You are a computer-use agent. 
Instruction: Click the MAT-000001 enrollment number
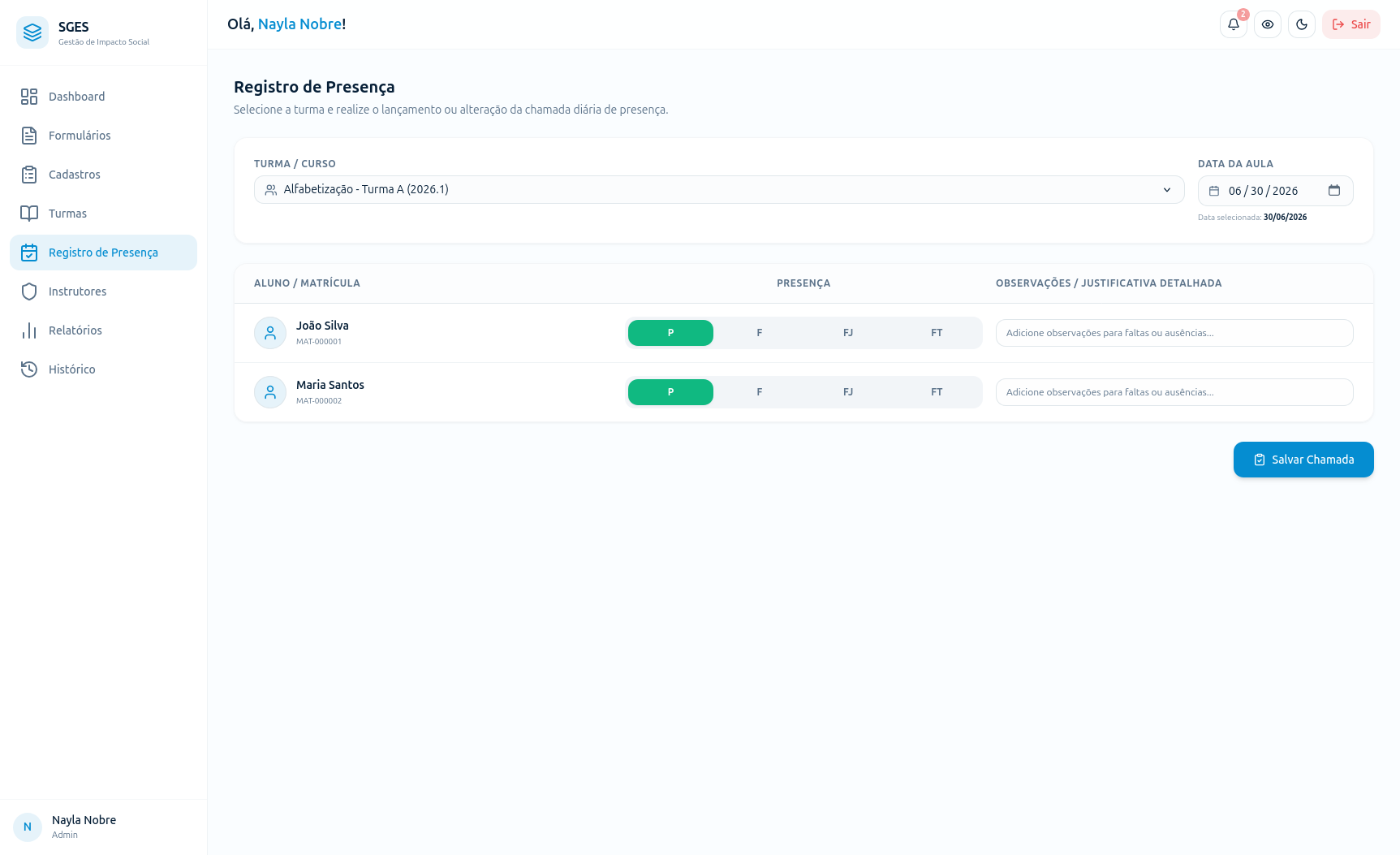coord(319,342)
